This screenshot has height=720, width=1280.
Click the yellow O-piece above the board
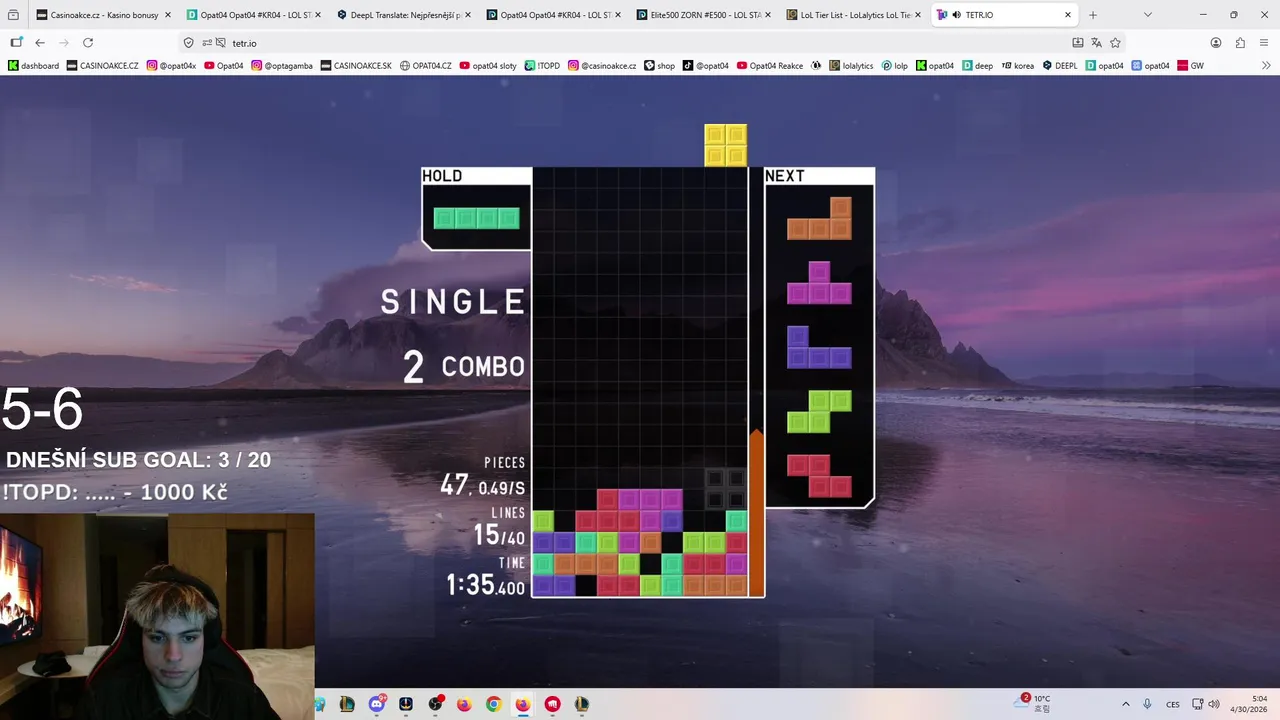[726, 145]
